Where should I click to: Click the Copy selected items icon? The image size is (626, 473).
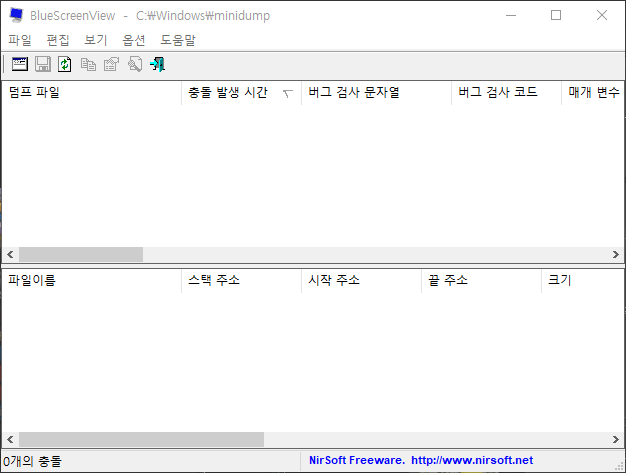pos(89,64)
